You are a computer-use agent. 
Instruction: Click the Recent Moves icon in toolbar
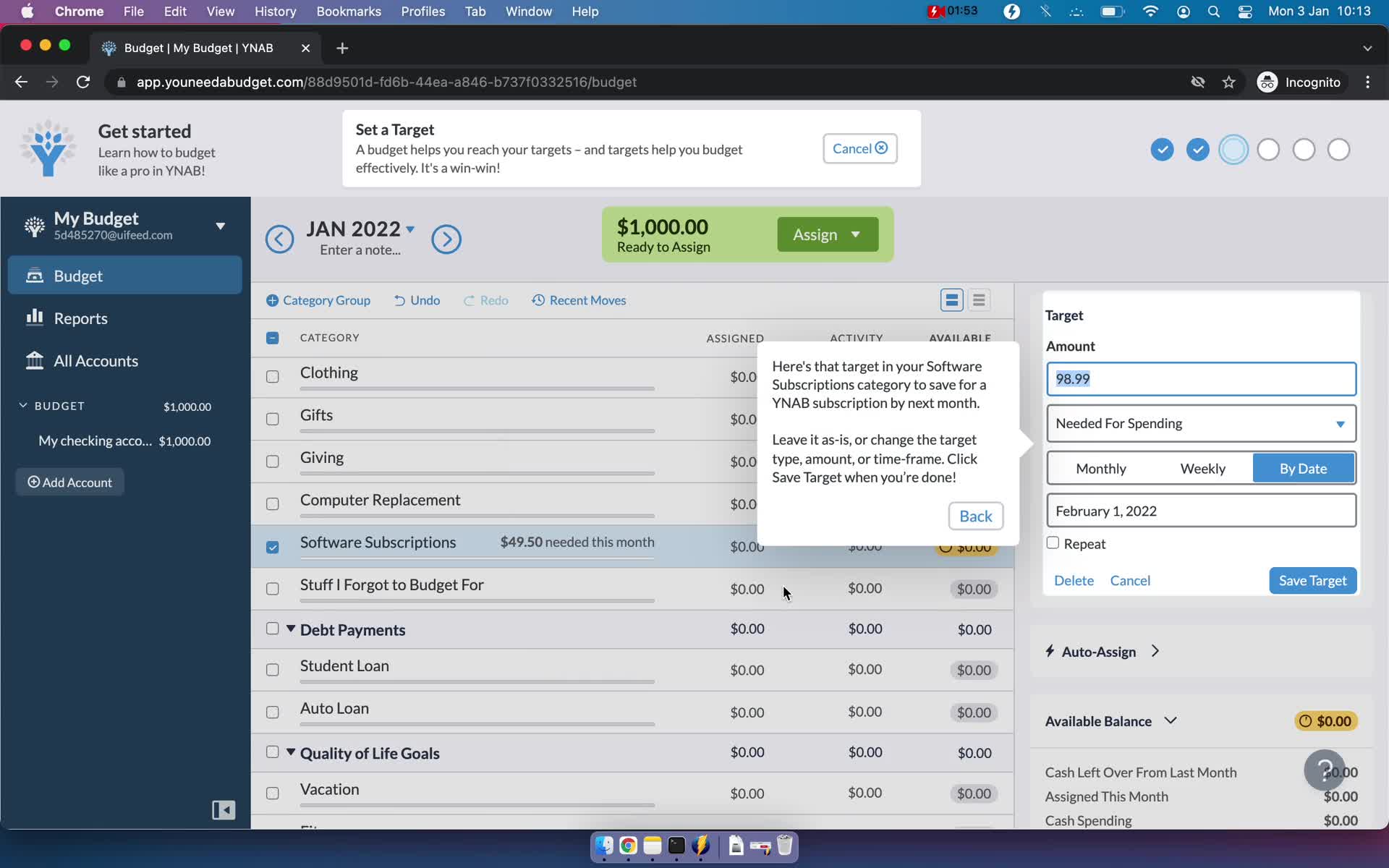click(539, 300)
